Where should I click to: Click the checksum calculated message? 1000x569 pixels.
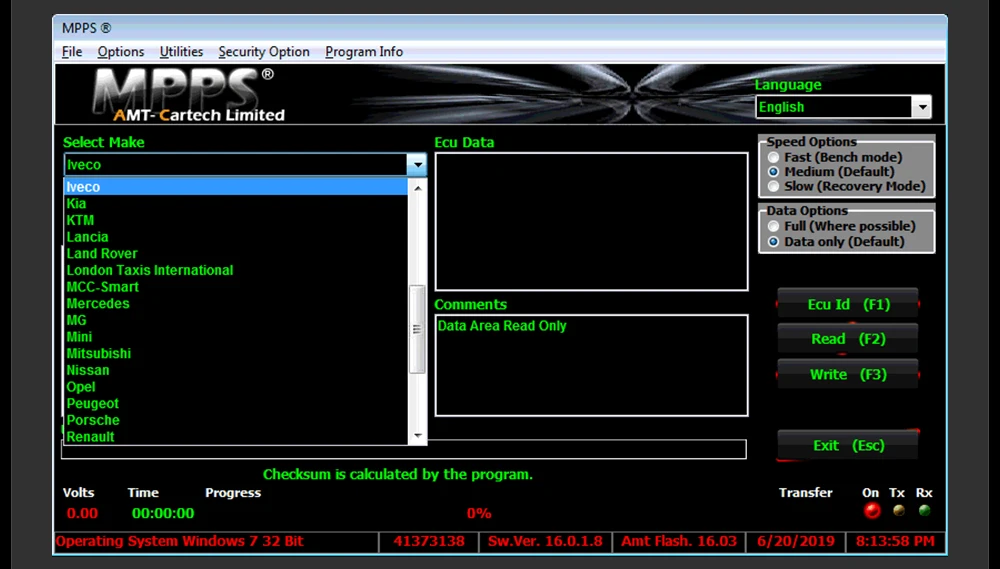(x=398, y=475)
